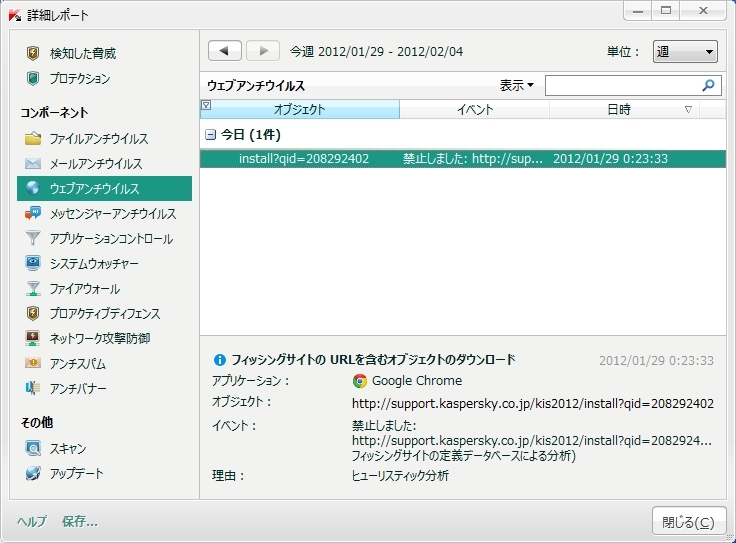Click the ウェブアンチウイルス globe icon
The image size is (736, 543).
click(33, 188)
